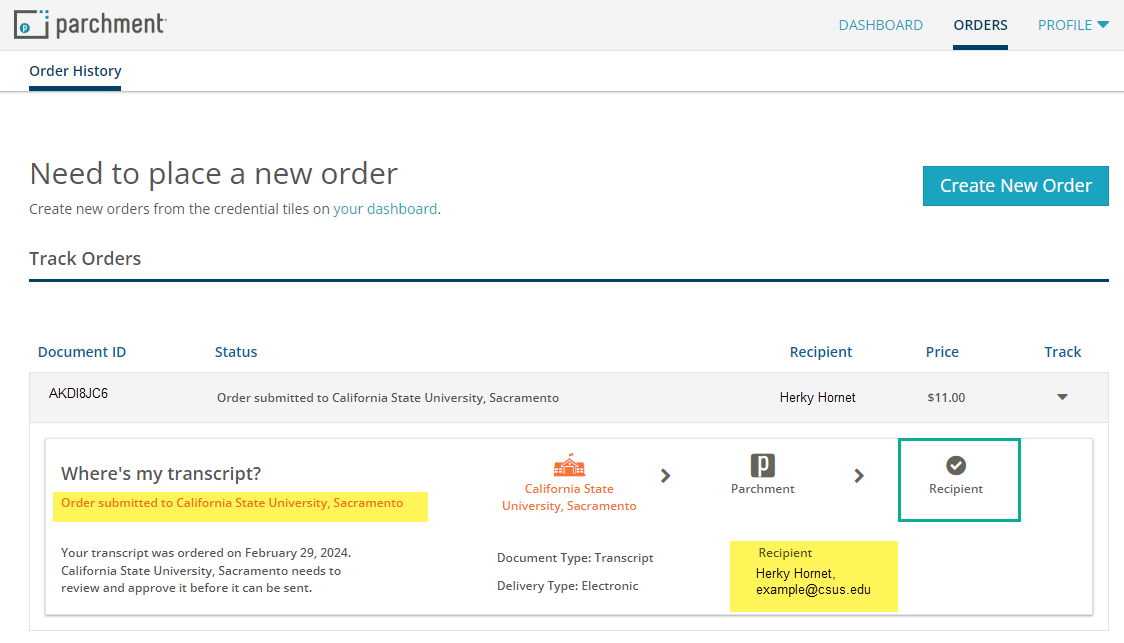Image resolution: width=1124 pixels, height=643 pixels.
Task: Click the Parchment logo icon in header
Action: (32, 25)
